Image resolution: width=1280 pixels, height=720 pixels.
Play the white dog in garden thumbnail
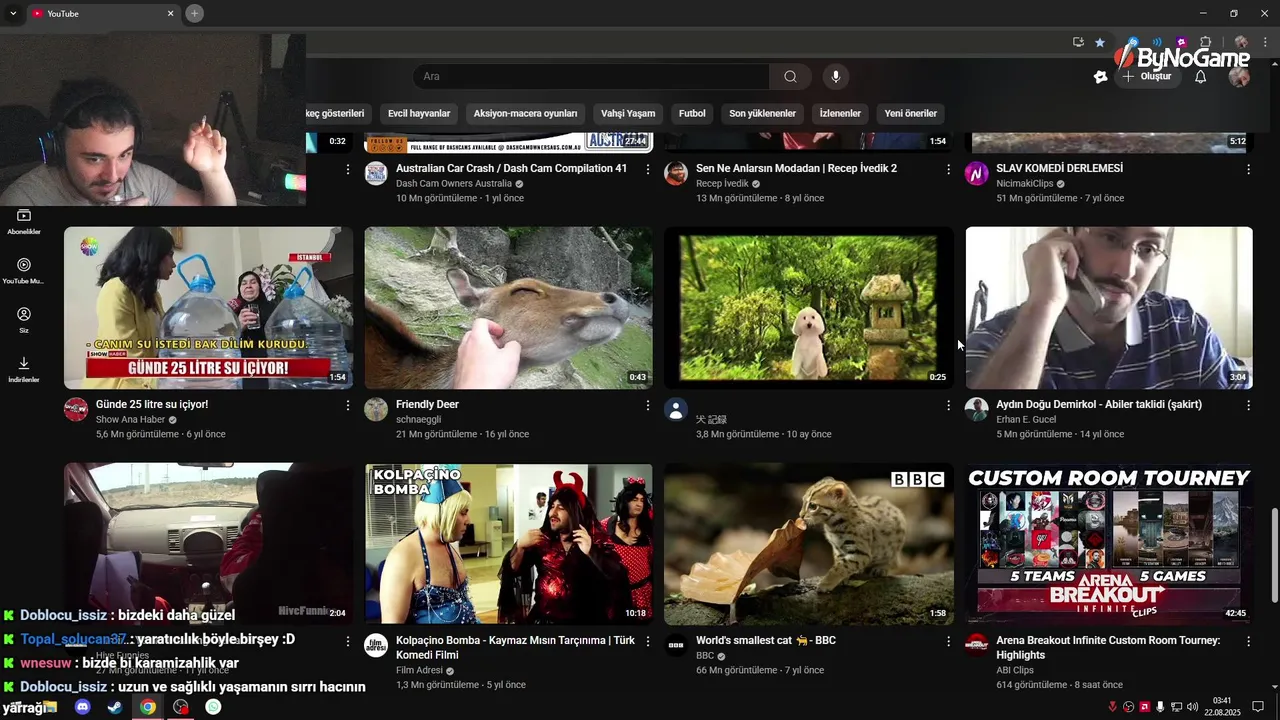click(x=809, y=308)
